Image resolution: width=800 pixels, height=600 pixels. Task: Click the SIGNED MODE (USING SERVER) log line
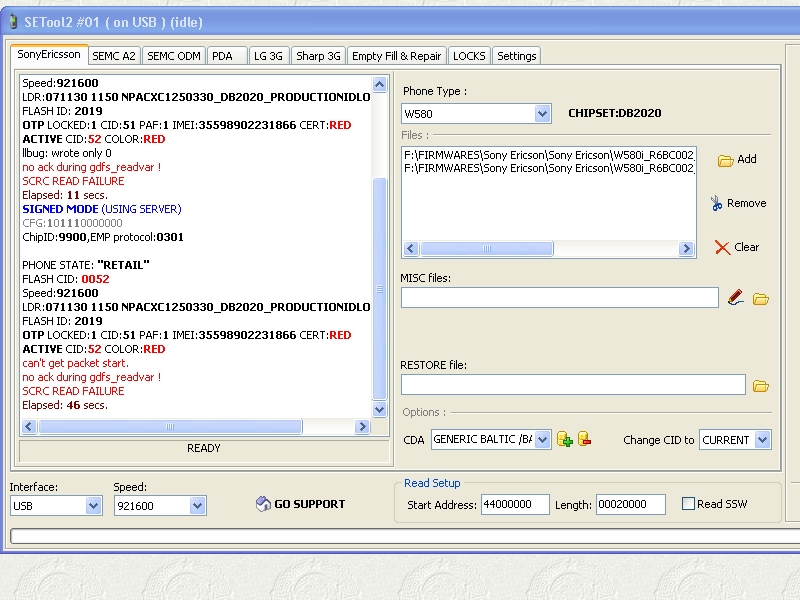[x=102, y=209]
